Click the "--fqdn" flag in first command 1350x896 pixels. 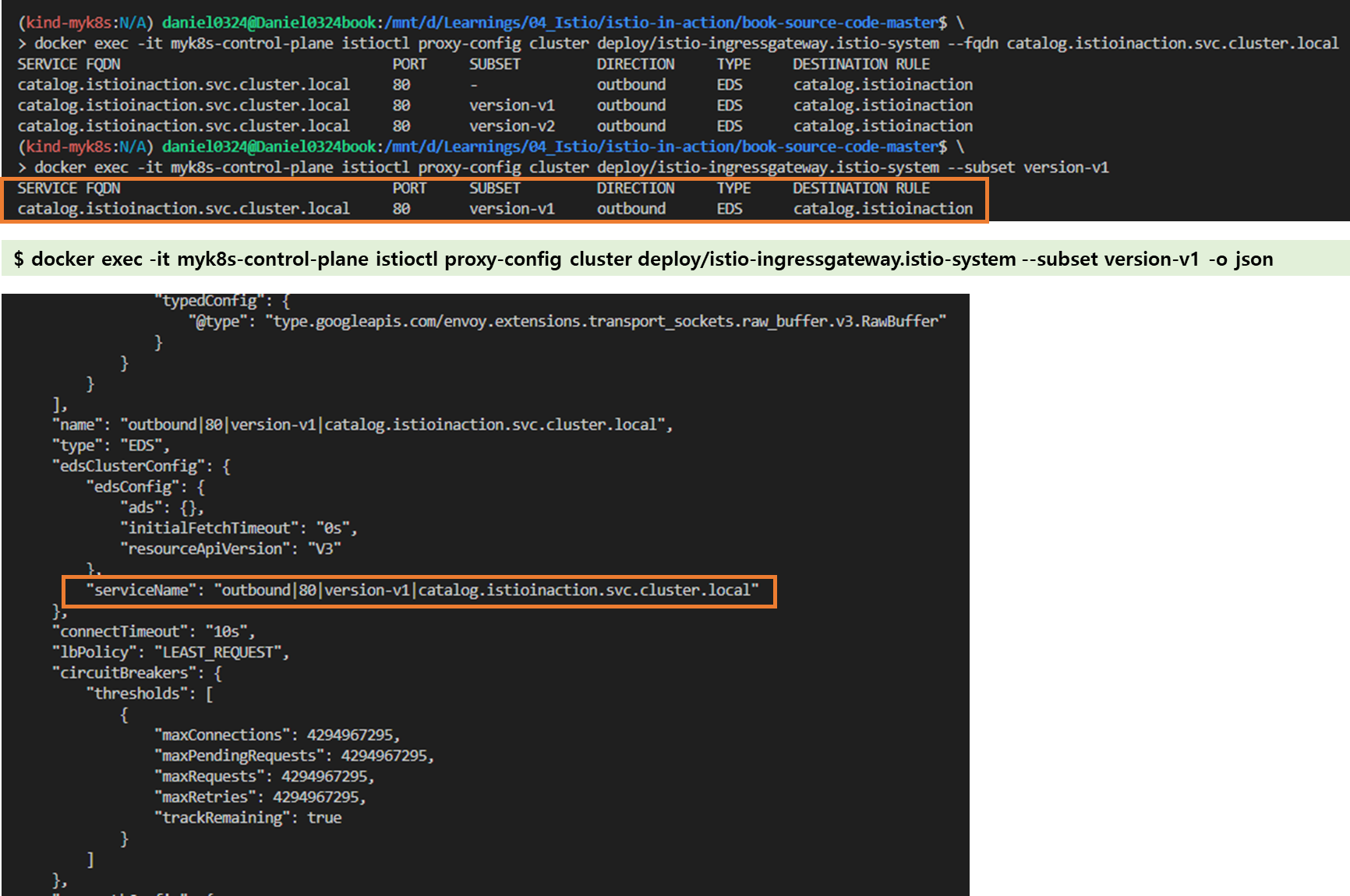tap(973, 44)
